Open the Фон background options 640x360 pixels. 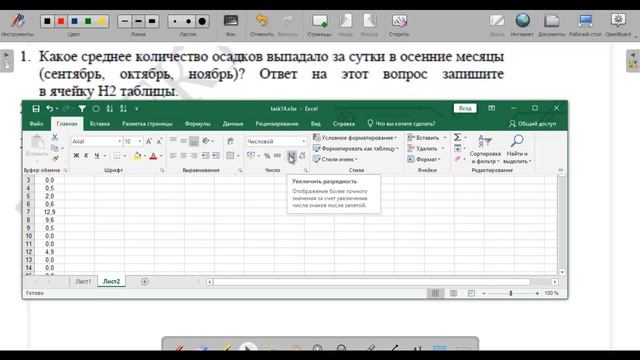coord(231,21)
